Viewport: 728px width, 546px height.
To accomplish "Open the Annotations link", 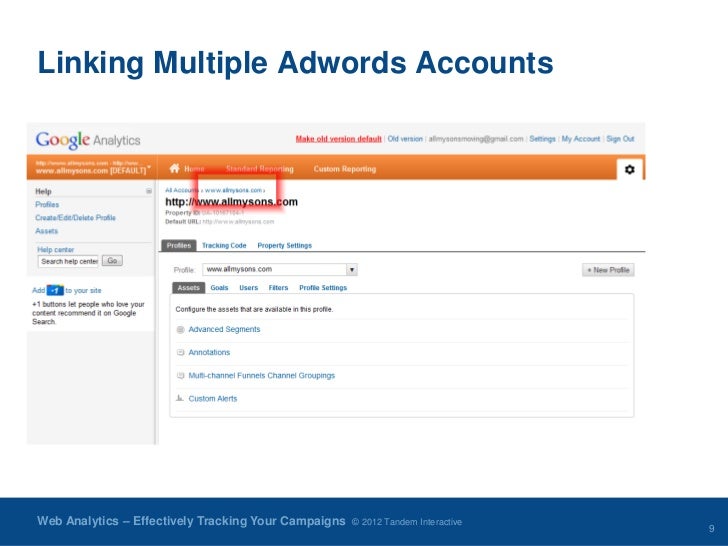I will click(x=209, y=352).
